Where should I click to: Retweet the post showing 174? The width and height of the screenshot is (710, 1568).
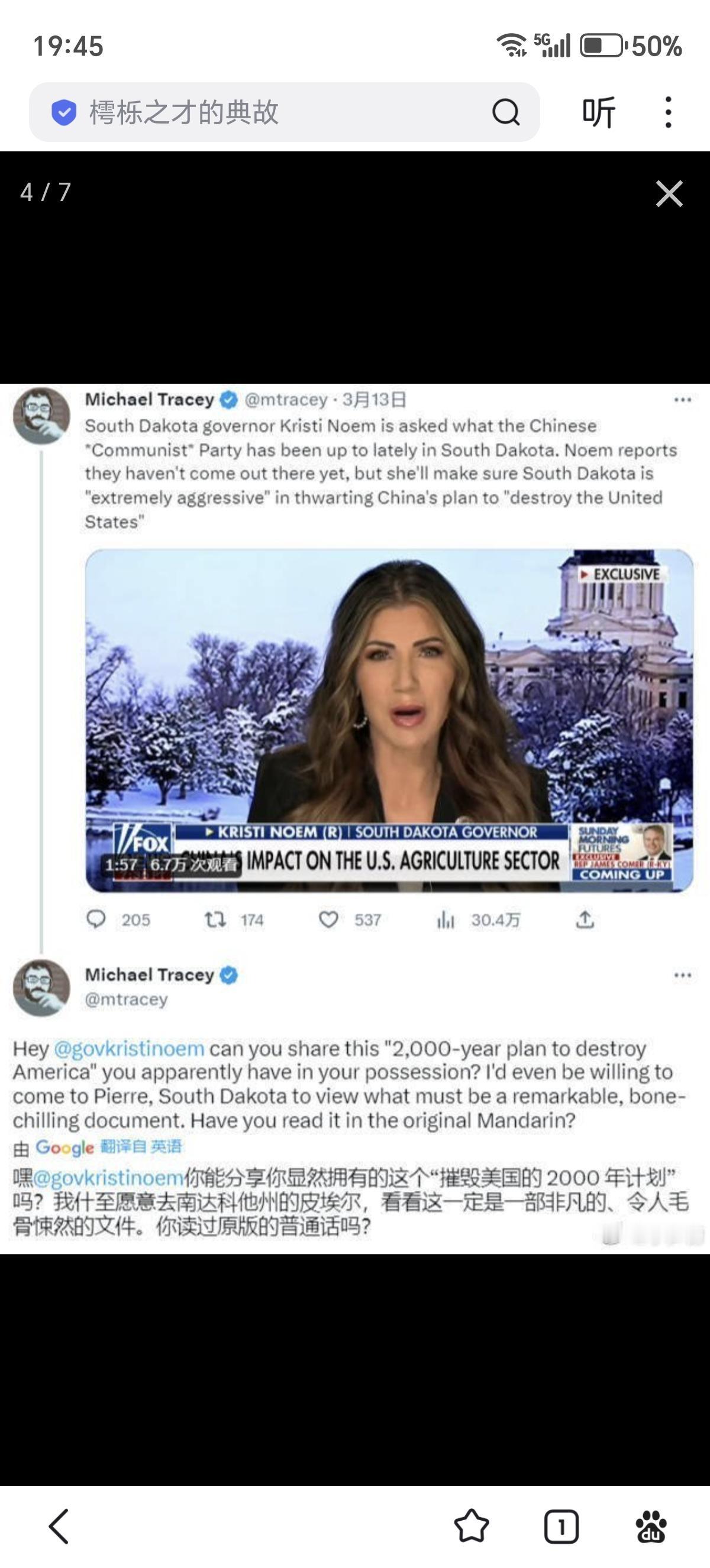234,919
